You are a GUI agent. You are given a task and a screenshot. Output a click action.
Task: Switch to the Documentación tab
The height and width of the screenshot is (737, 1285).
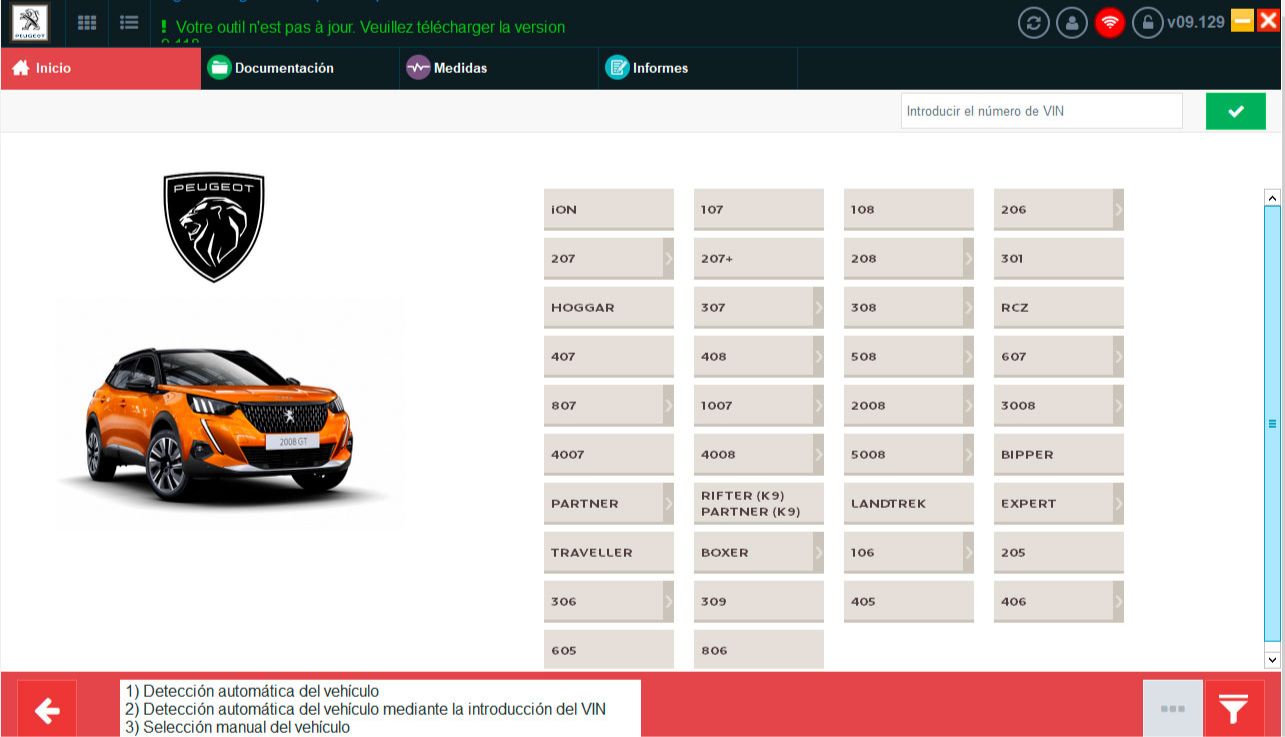click(300, 68)
